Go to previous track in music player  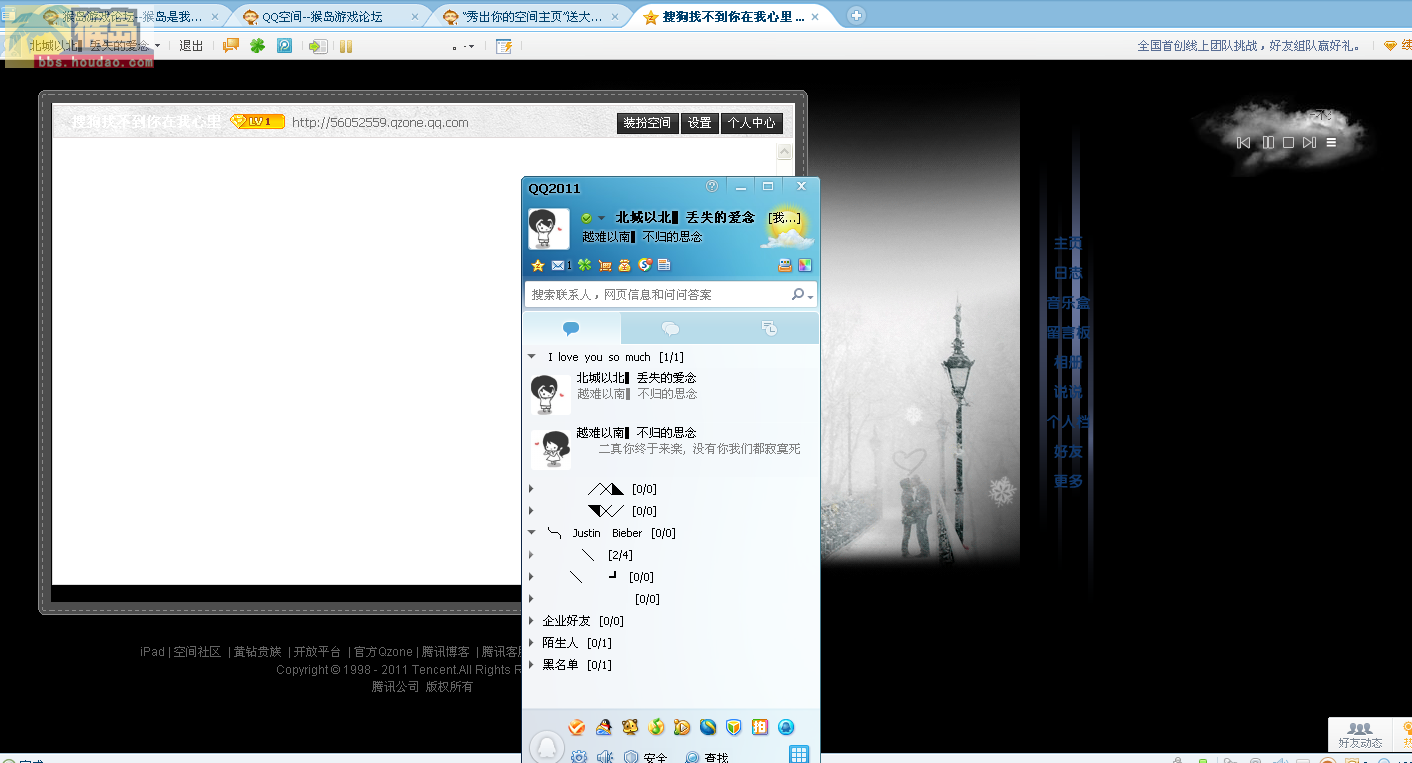click(x=1244, y=143)
